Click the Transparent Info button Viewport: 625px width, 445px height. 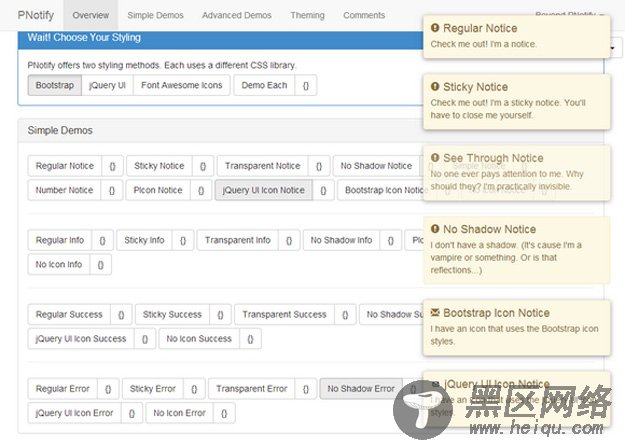coord(238,240)
